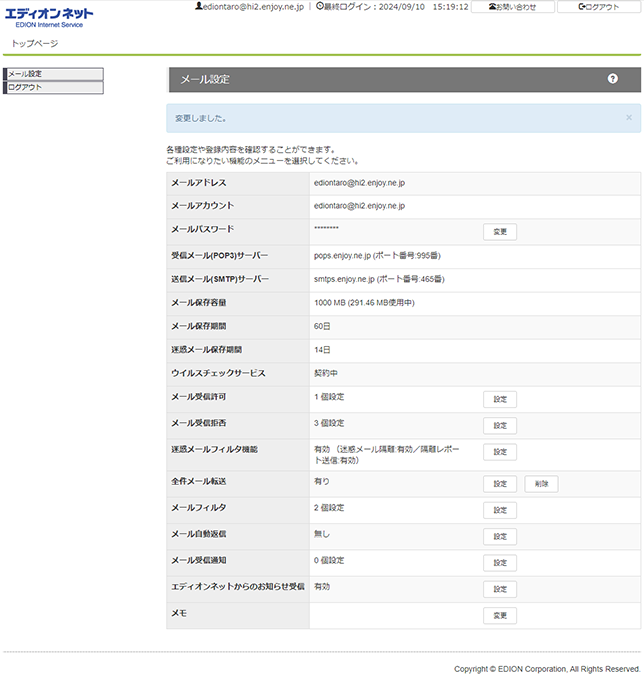Click the トップページ breadcrumb link
This screenshot has height=678, width=644.
pos(35,44)
